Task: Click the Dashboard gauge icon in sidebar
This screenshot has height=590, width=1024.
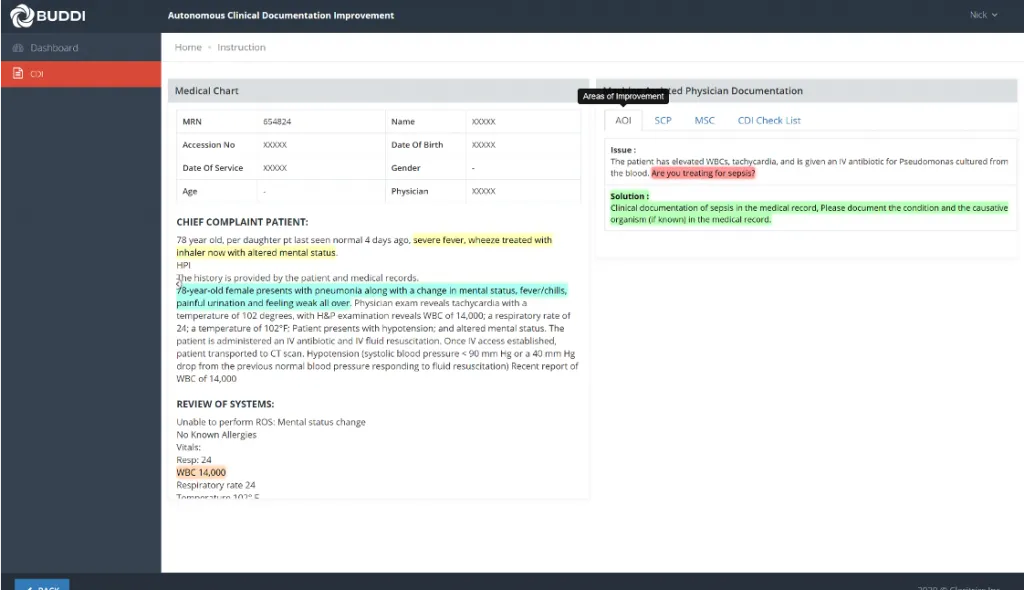Action: (18, 48)
